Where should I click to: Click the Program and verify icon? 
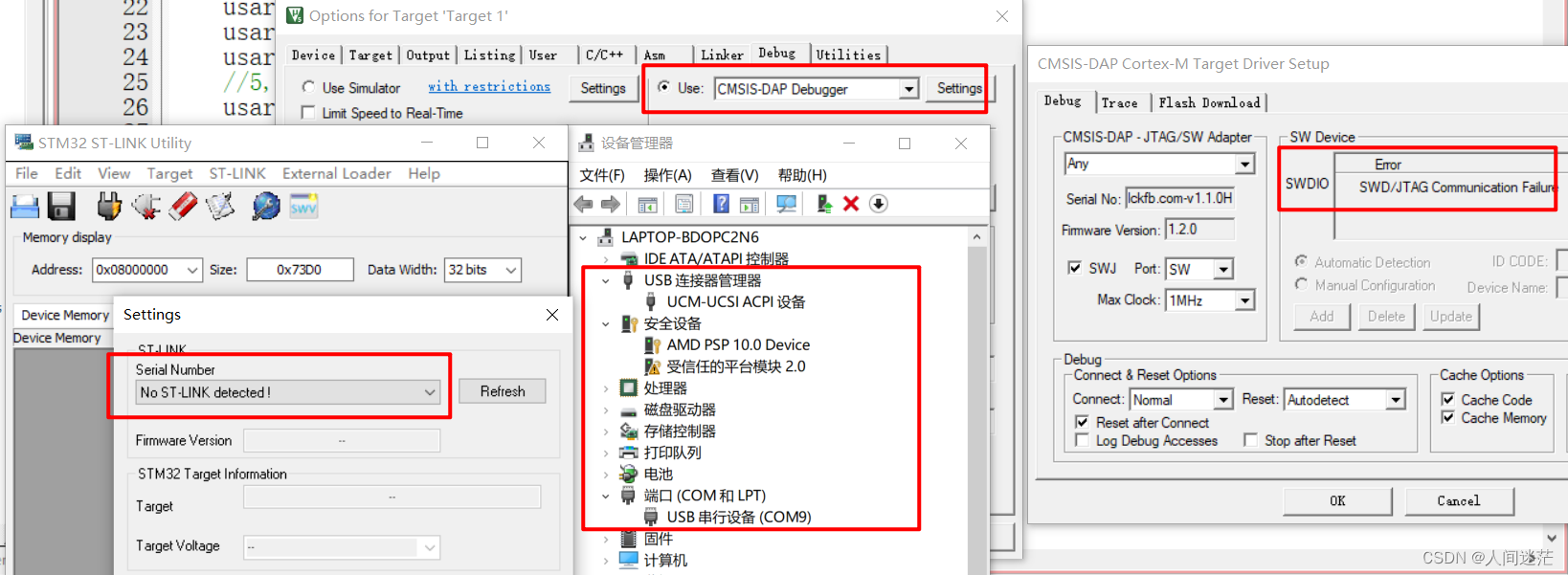pos(220,206)
